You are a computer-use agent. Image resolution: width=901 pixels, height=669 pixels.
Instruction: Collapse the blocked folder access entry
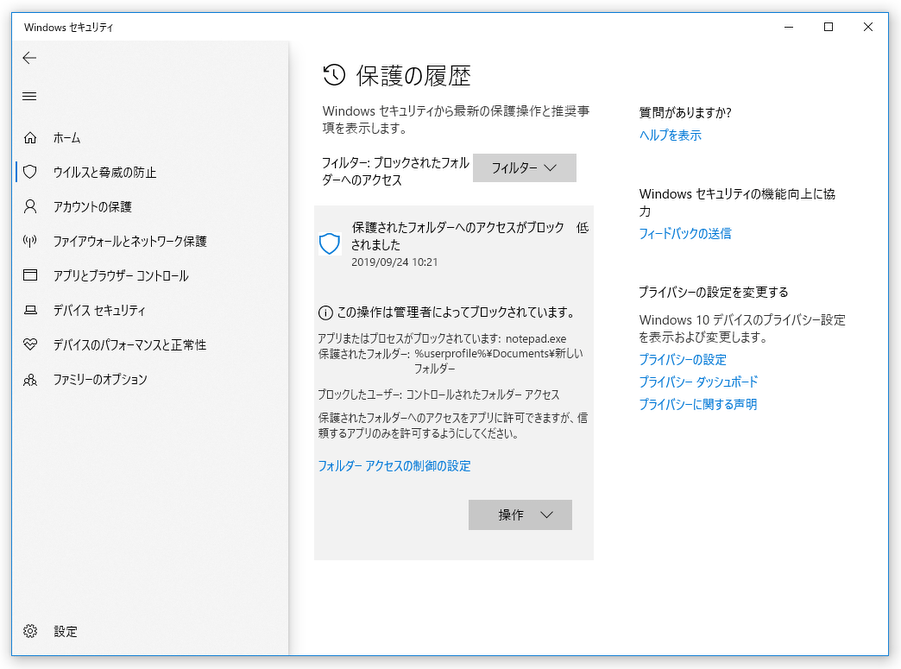click(453, 244)
